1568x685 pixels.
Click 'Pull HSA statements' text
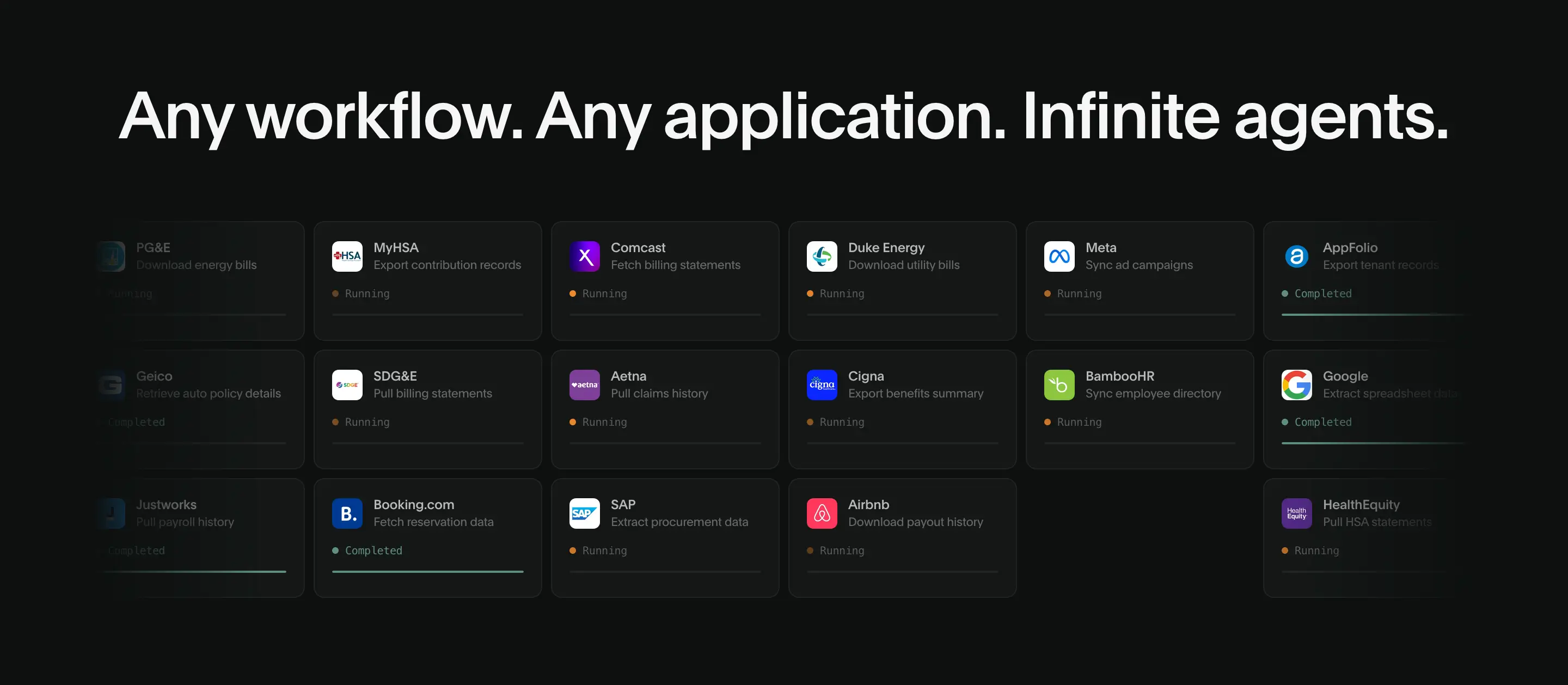(x=1377, y=522)
